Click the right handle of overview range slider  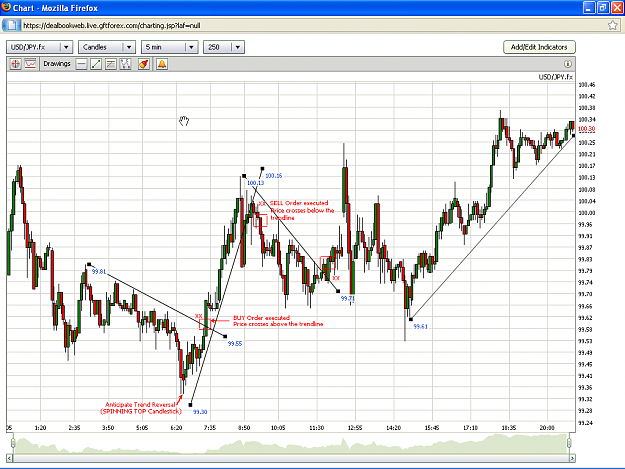click(569, 443)
